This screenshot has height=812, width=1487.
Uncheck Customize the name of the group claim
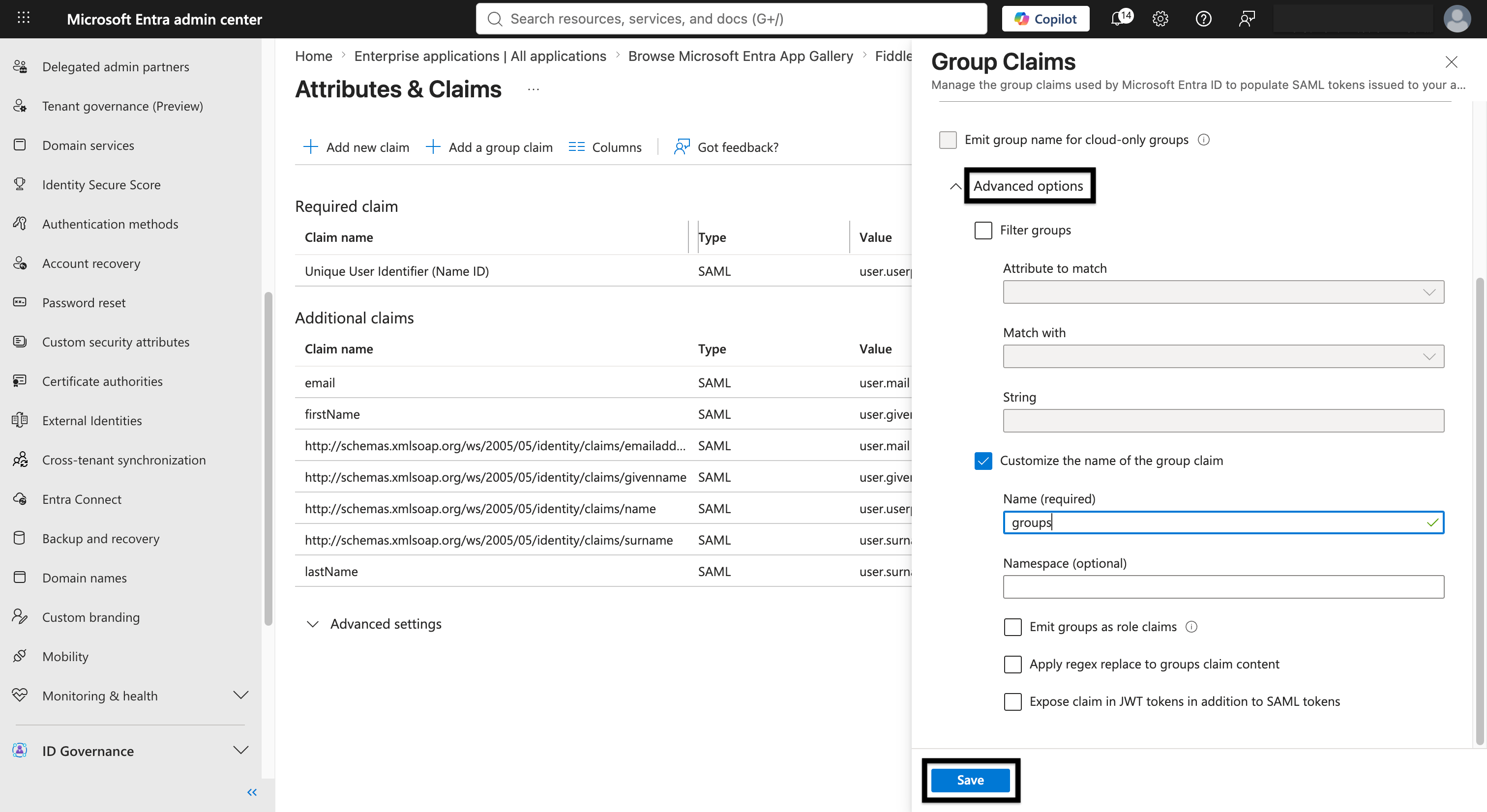click(x=983, y=461)
